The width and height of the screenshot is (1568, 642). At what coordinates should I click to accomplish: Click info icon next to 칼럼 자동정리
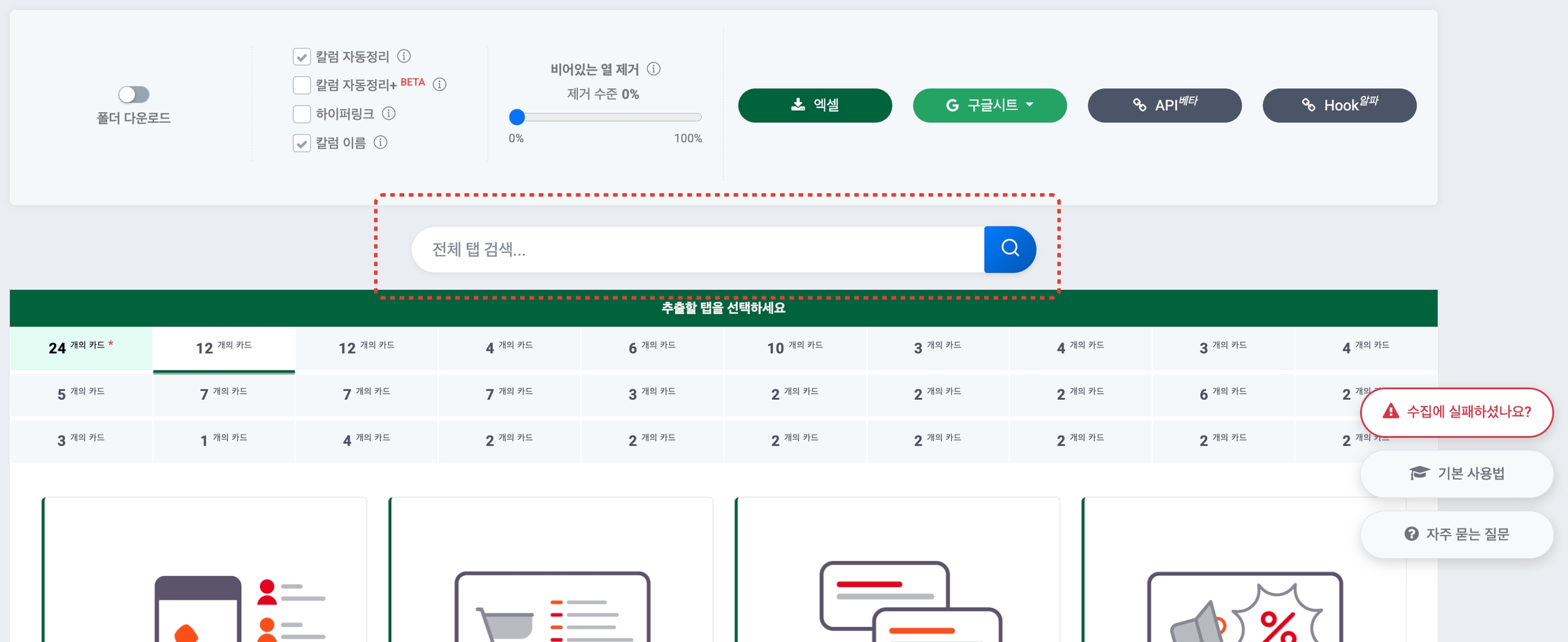(x=404, y=56)
